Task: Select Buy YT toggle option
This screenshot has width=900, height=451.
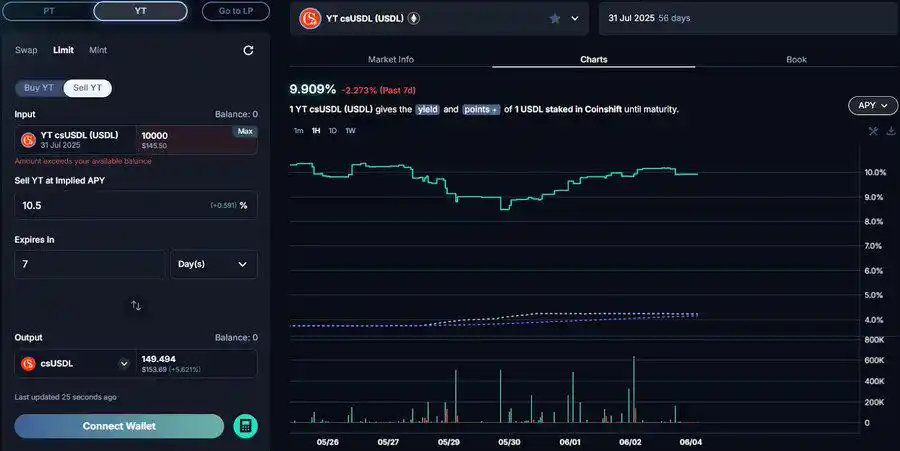Action: (40, 88)
